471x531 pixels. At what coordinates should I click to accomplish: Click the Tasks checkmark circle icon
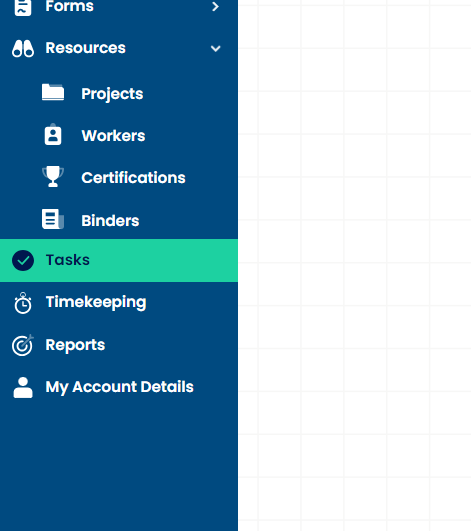23,260
